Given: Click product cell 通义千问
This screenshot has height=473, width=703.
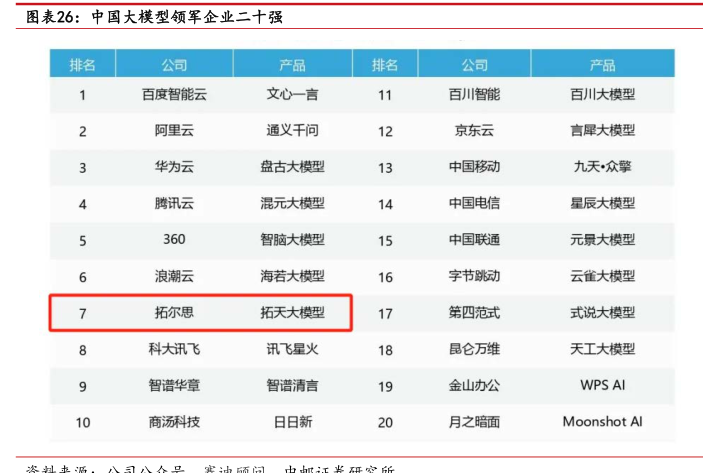Looking at the screenshot, I should pyautogui.click(x=292, y=131).
